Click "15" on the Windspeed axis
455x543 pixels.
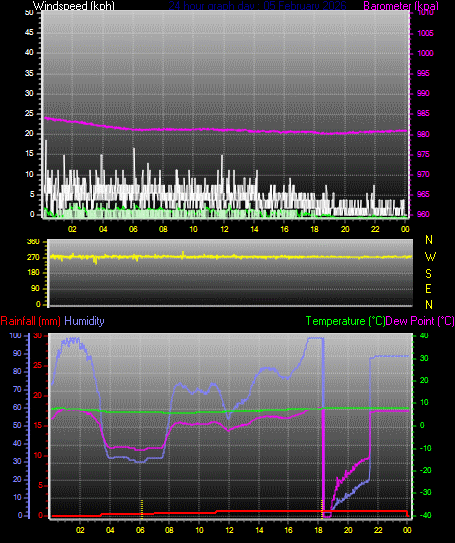point(29,153)
